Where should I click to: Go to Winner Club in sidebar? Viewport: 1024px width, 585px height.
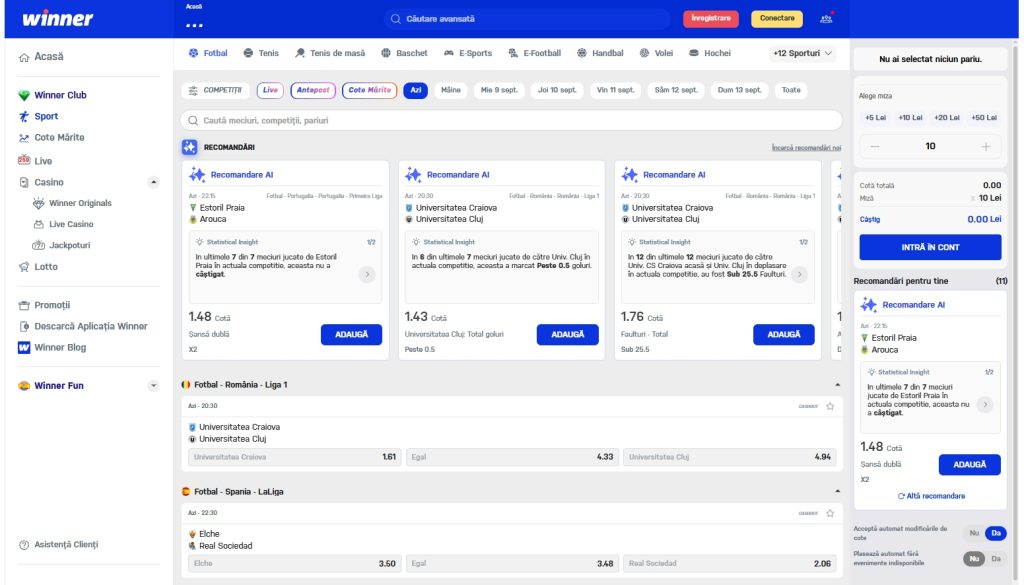tap(60, 95)
